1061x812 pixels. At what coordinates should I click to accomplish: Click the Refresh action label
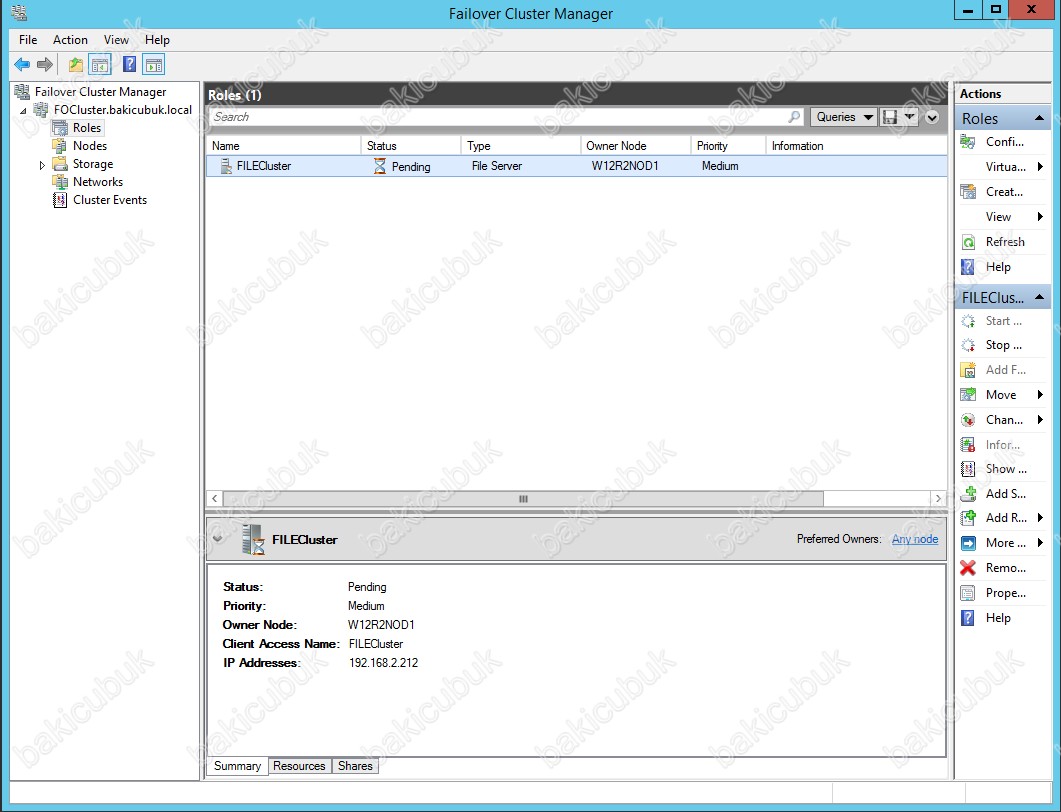tap(1006, 242)
